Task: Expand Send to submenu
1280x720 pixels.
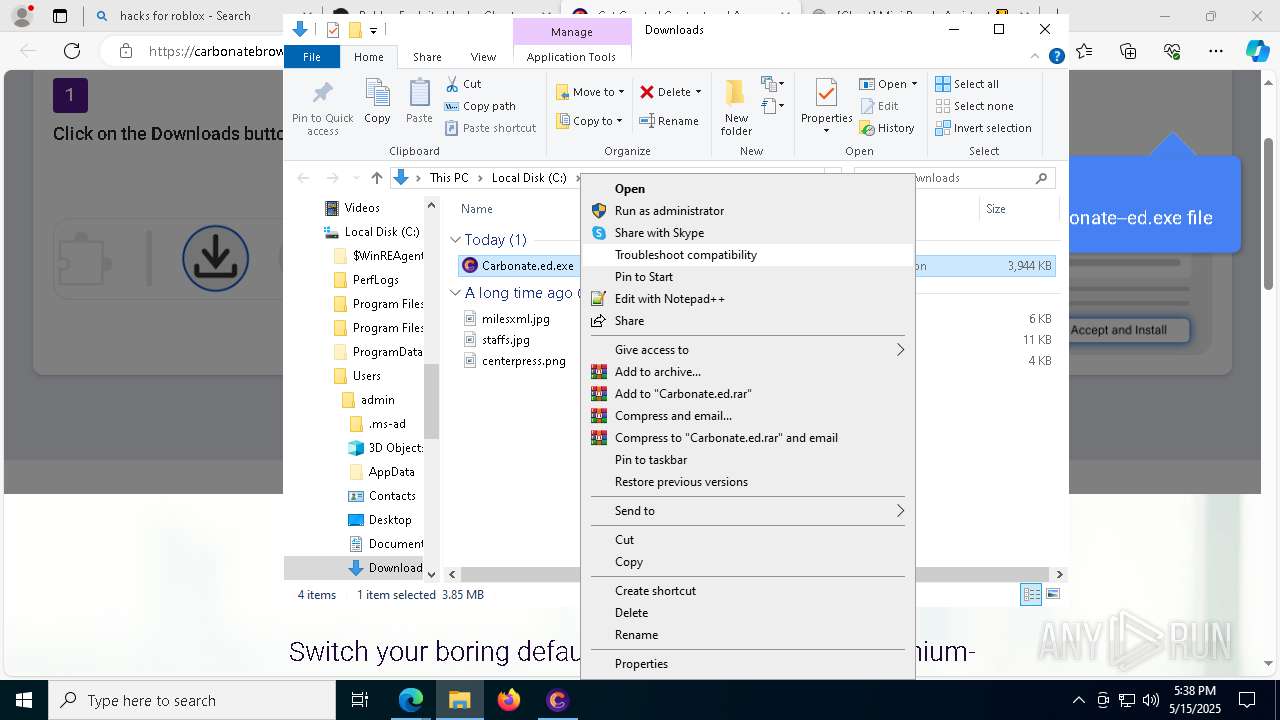Action: click(x=747, y=511)
